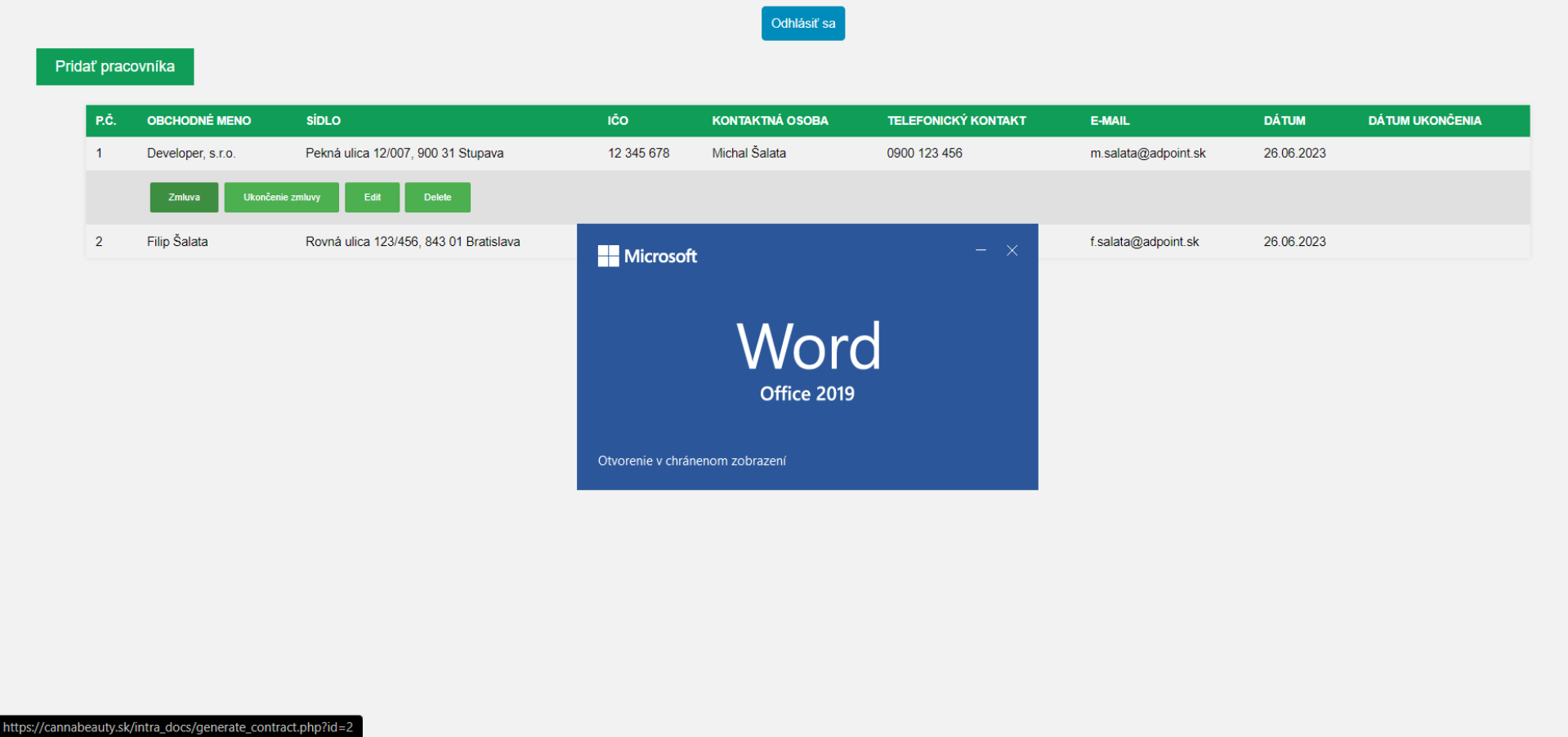Delete the Developer, s.r.o. record

438,197
